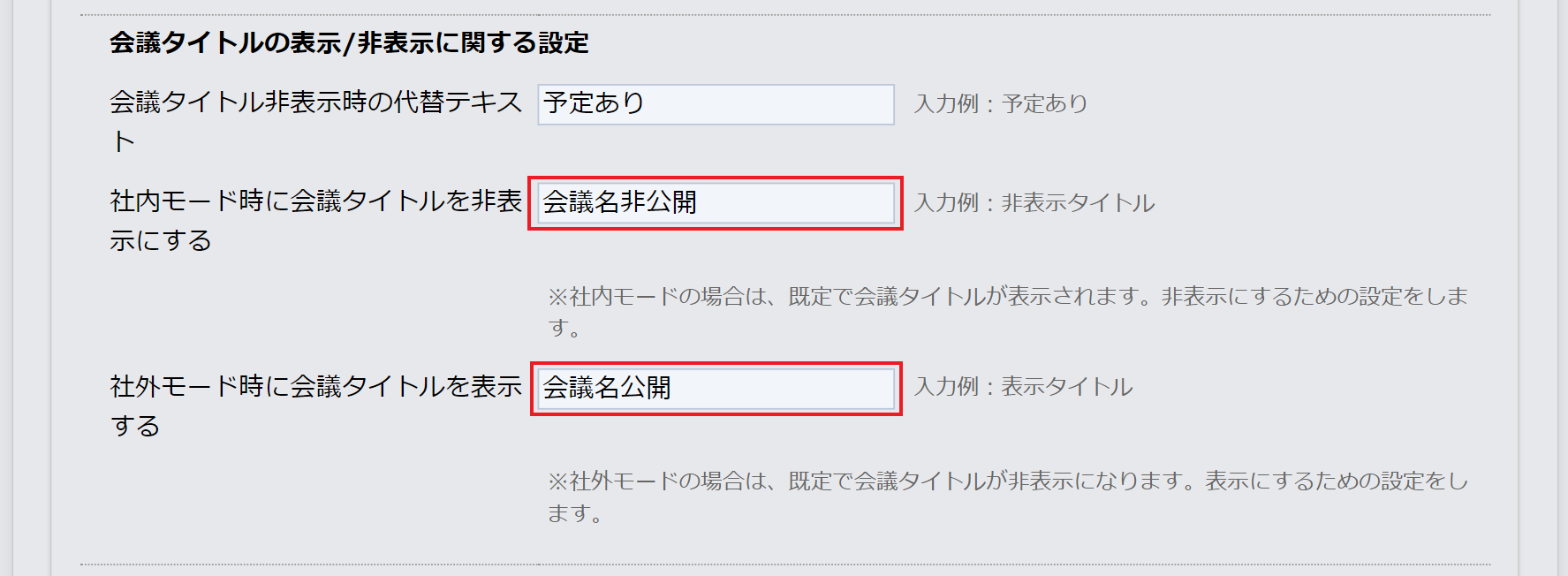Click the wrapped 示にする text under the second label
1568x576 pixels.
pyautogui.click(x=161, y=241)
